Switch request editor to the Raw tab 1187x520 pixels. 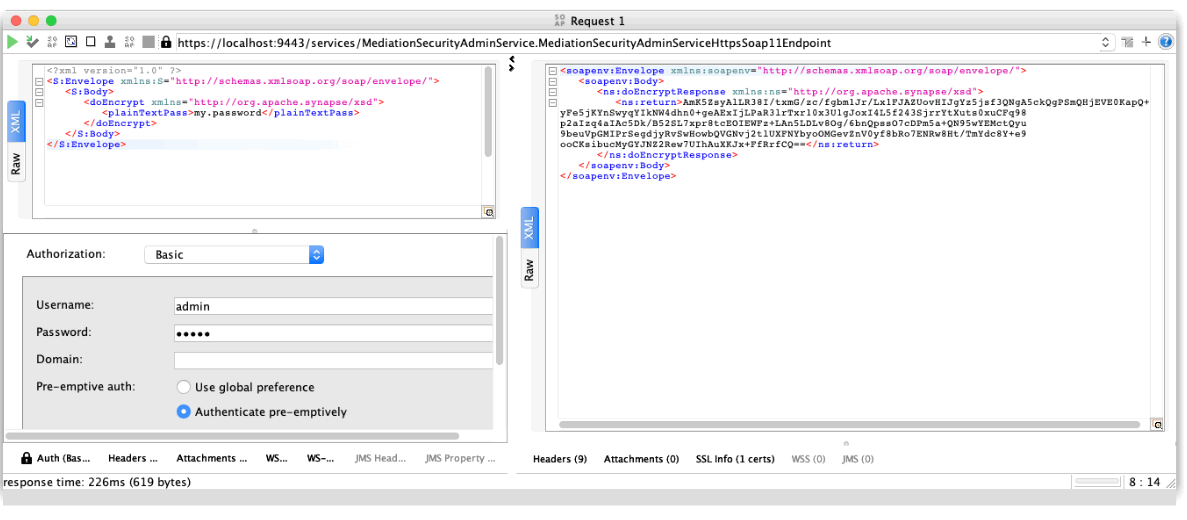[16, 164]
